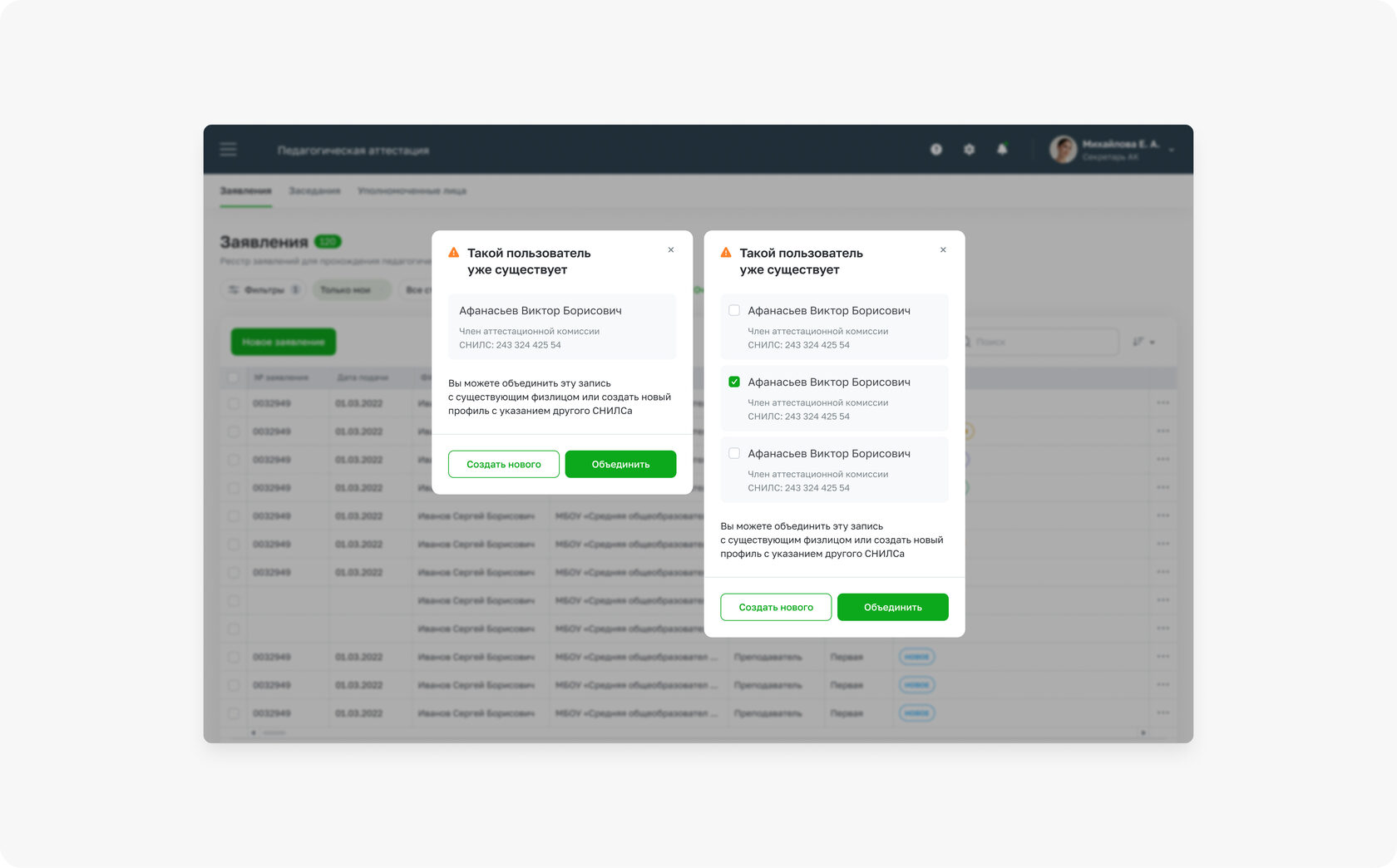Open the notifications bell icon

[x=1002, y=149]
